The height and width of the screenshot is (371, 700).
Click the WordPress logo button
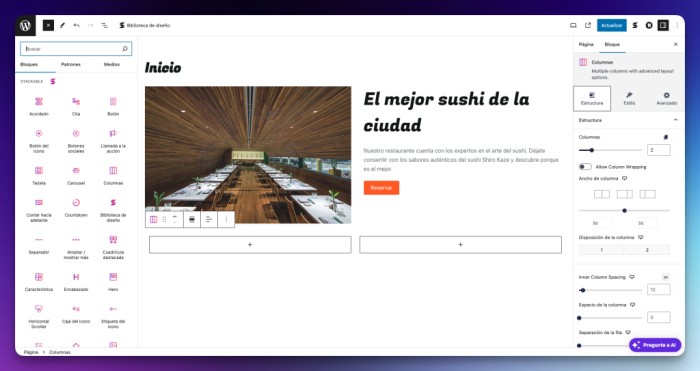click(25, 25)
